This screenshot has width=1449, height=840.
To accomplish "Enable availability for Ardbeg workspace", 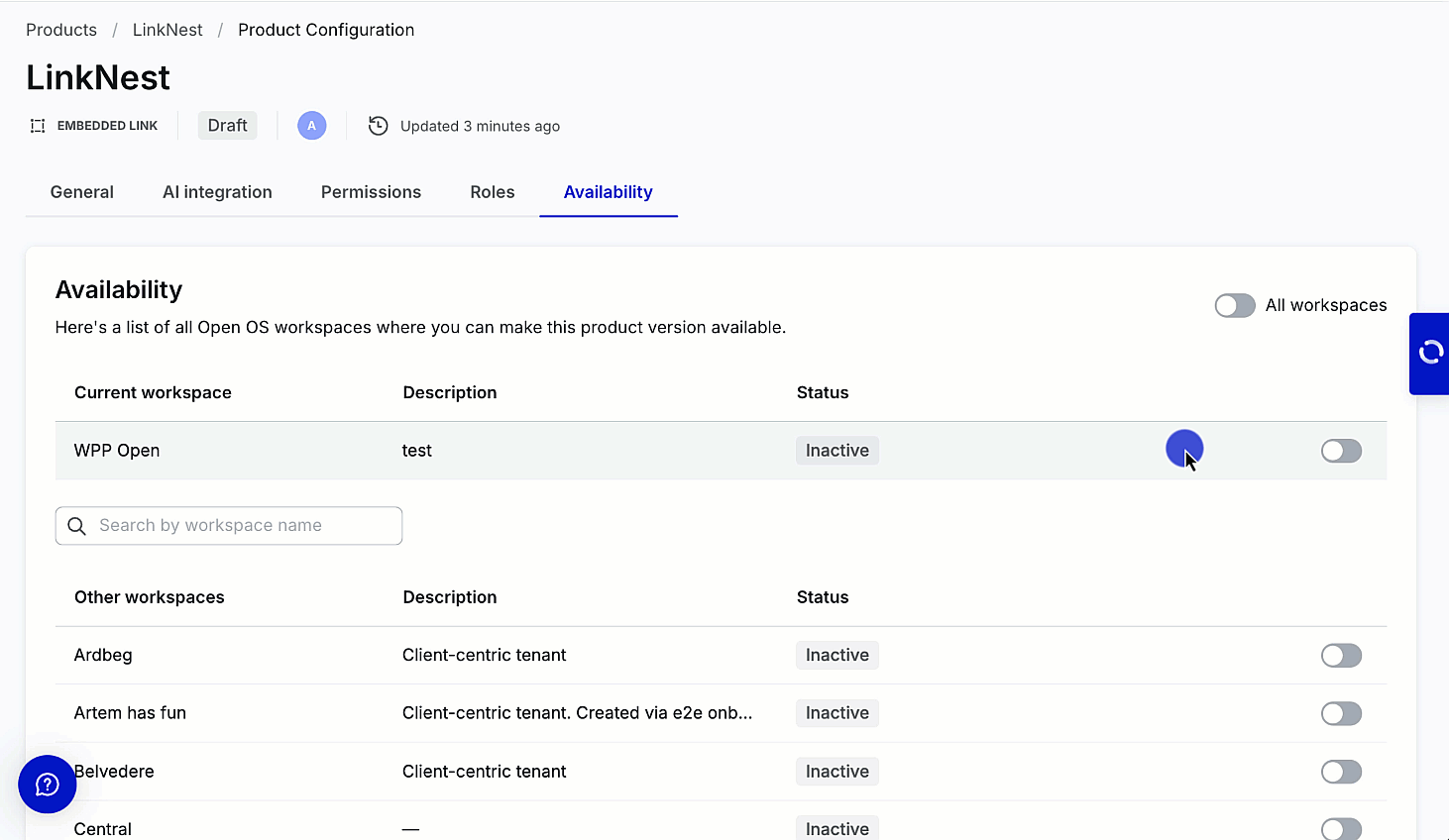I will [x=1340, y=656].
